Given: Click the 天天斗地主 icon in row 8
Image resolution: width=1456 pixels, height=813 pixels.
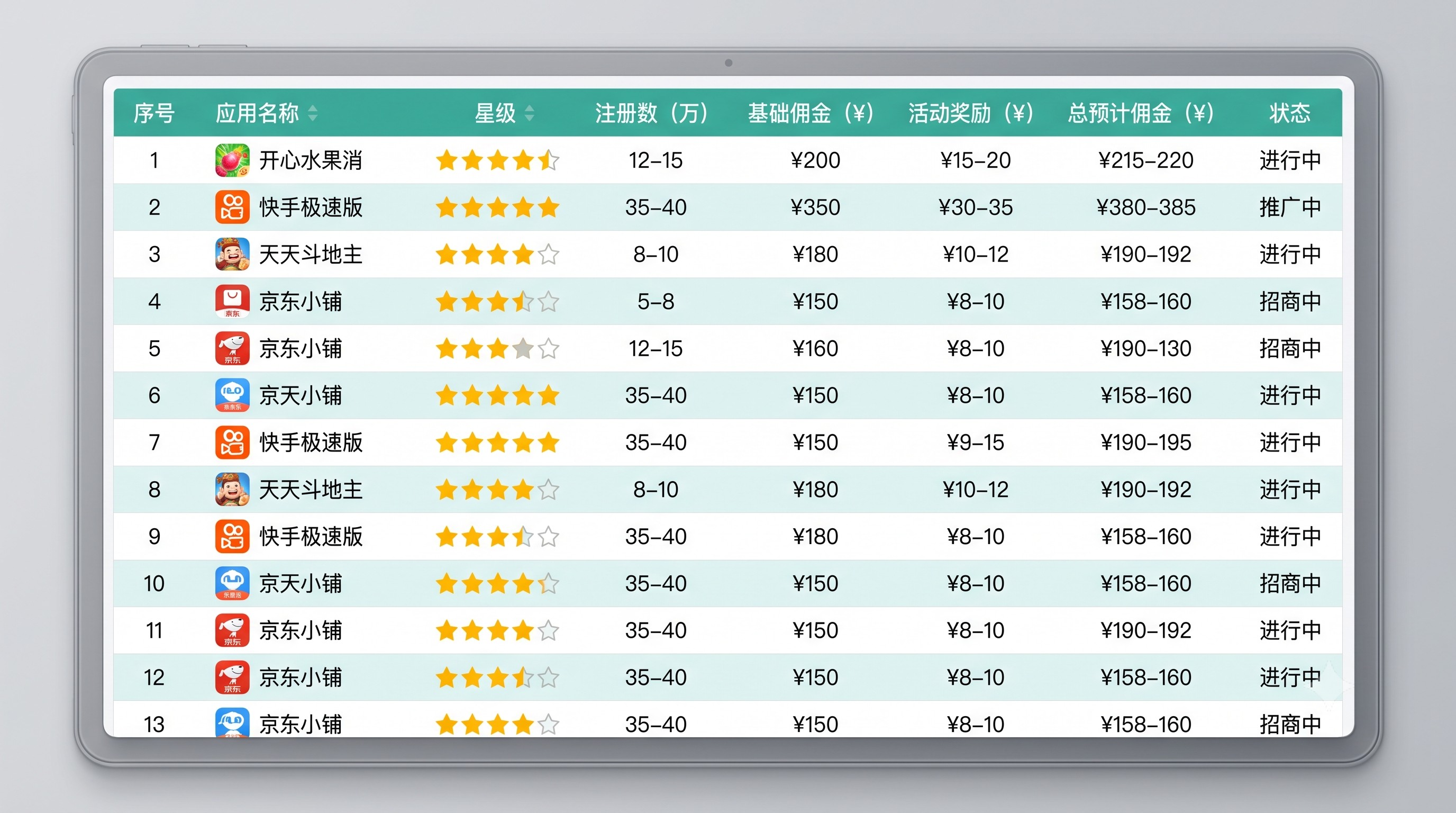Looking at the screenshot, I should [232, 489].
